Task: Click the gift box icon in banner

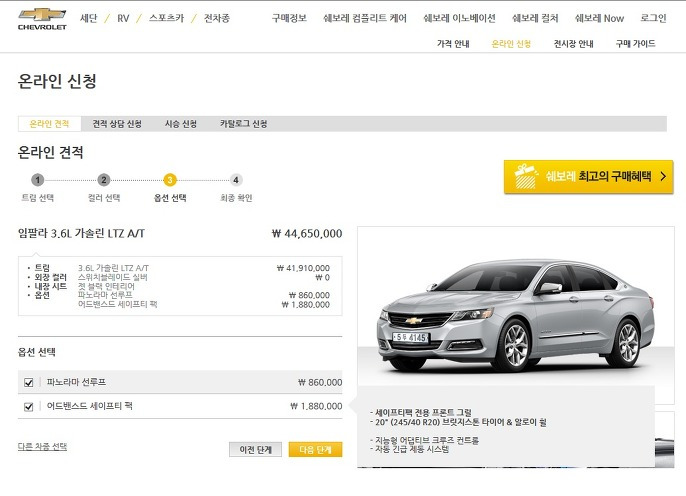Action: tap(526, 176)
